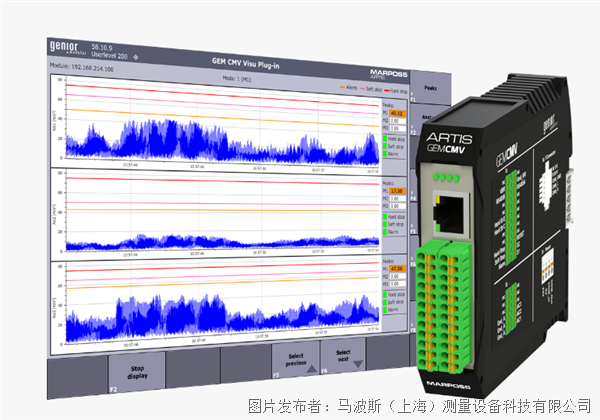Click the red Hard stop legend marker
This screenshot has width=600, height=420.
[388, 89]
